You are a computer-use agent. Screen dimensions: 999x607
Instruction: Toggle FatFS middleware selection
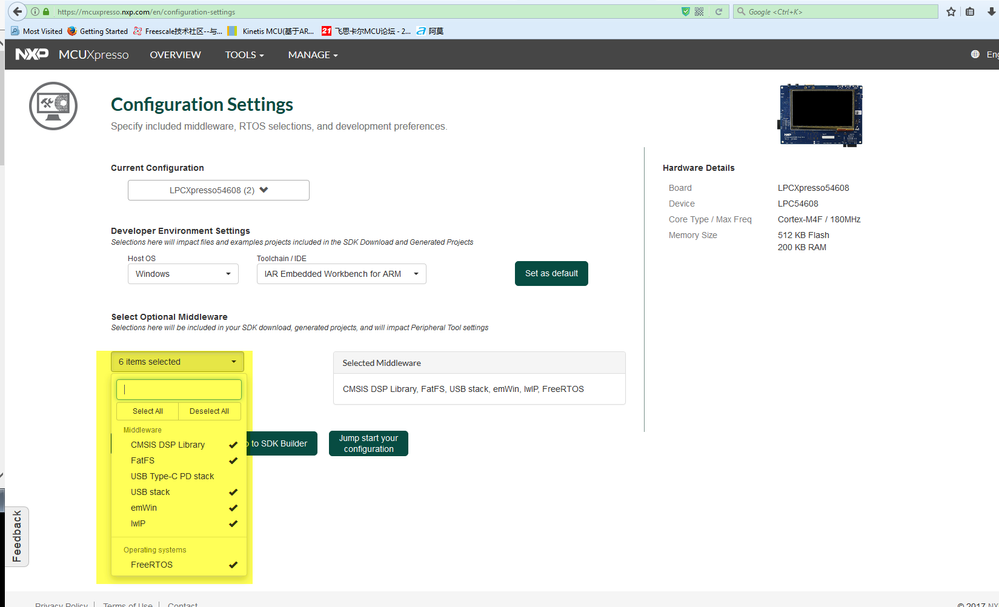(x=178, y=461)
